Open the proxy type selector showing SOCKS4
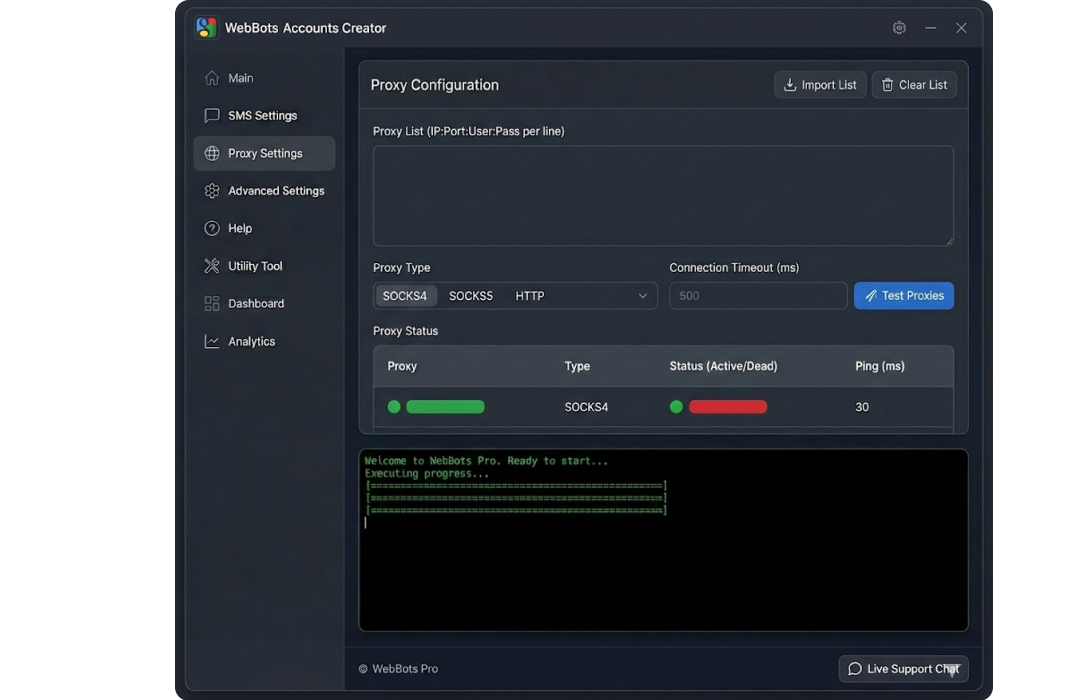Screen dimensions: 1080x700 [405, 295]
